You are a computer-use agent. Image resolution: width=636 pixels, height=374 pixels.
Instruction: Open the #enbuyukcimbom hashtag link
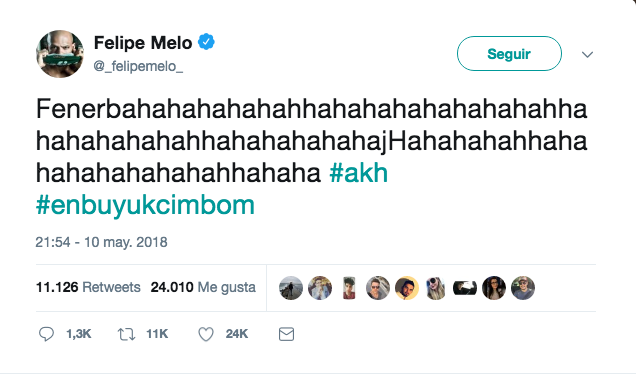145,206
